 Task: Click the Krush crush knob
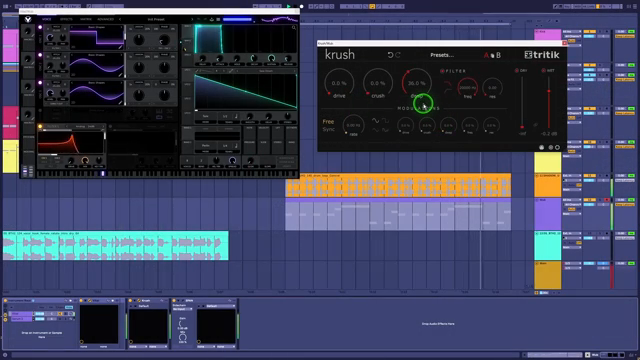[x=378, y=83]
